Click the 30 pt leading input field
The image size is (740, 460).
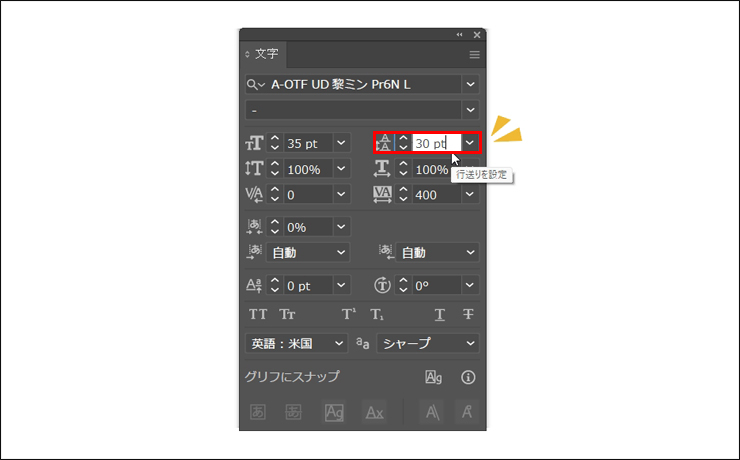click(436, 143)
